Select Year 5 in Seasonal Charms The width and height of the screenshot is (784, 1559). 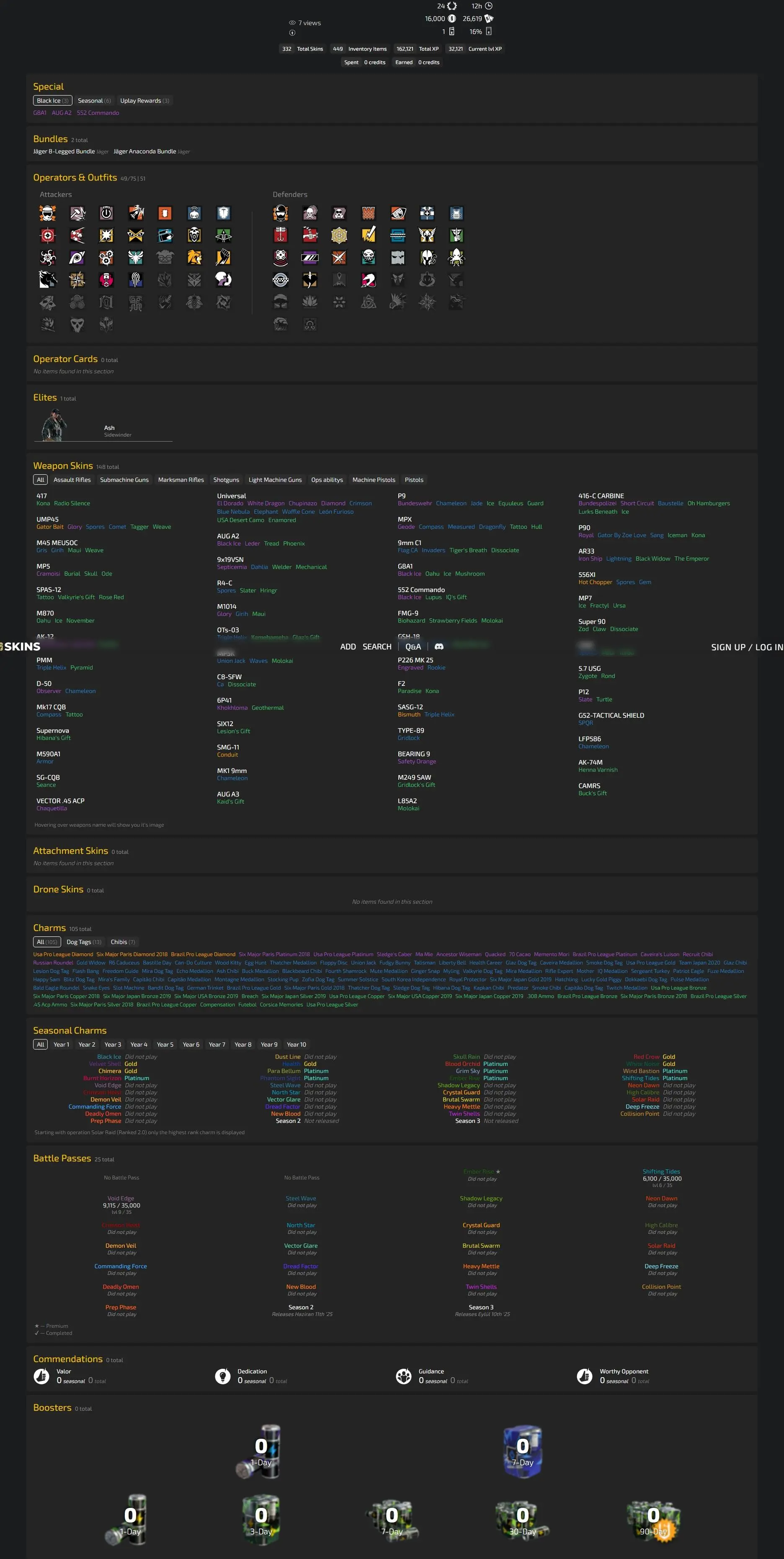point(165,1045)
